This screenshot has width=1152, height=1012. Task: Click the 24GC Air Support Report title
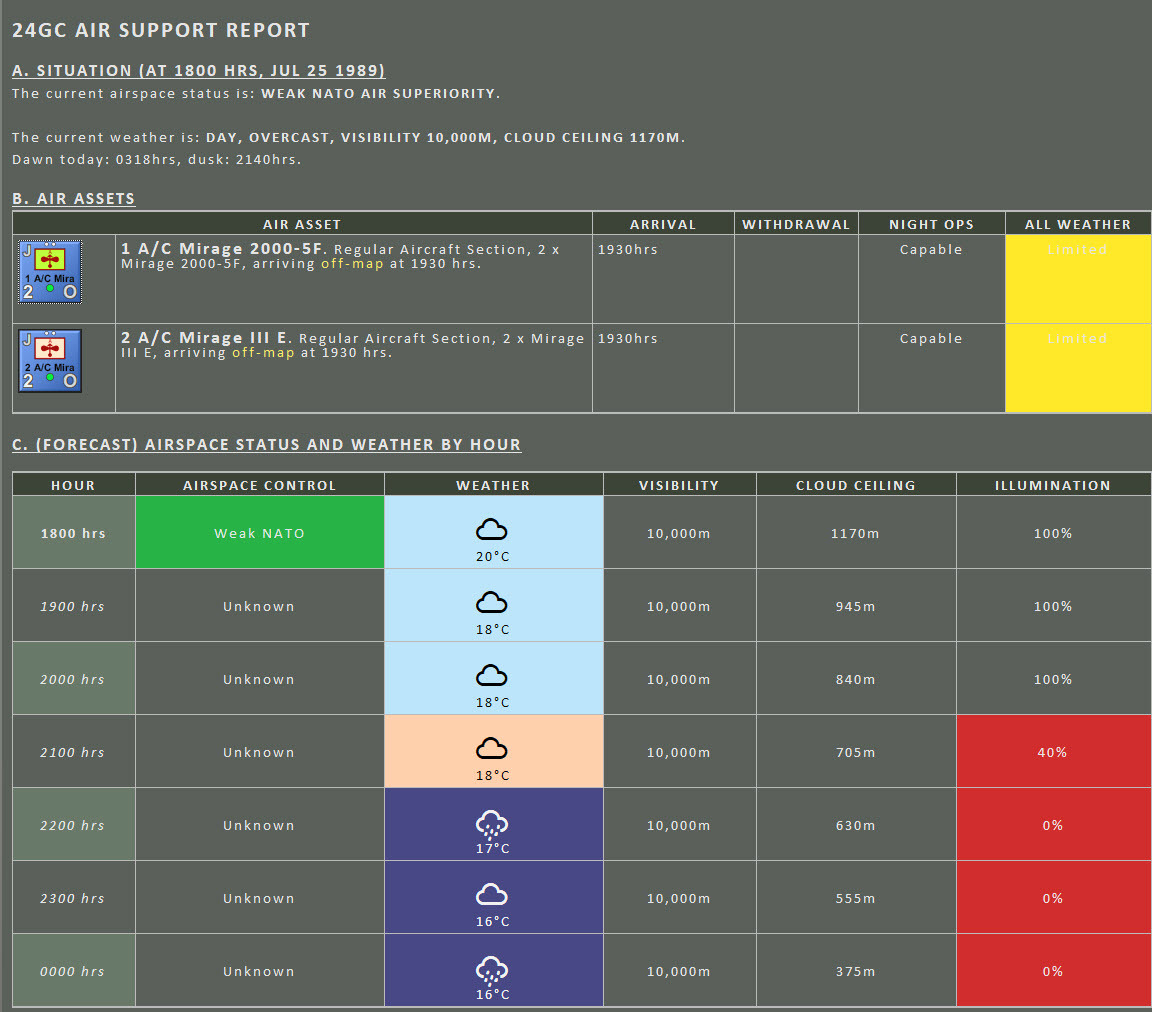coord(161,30)
